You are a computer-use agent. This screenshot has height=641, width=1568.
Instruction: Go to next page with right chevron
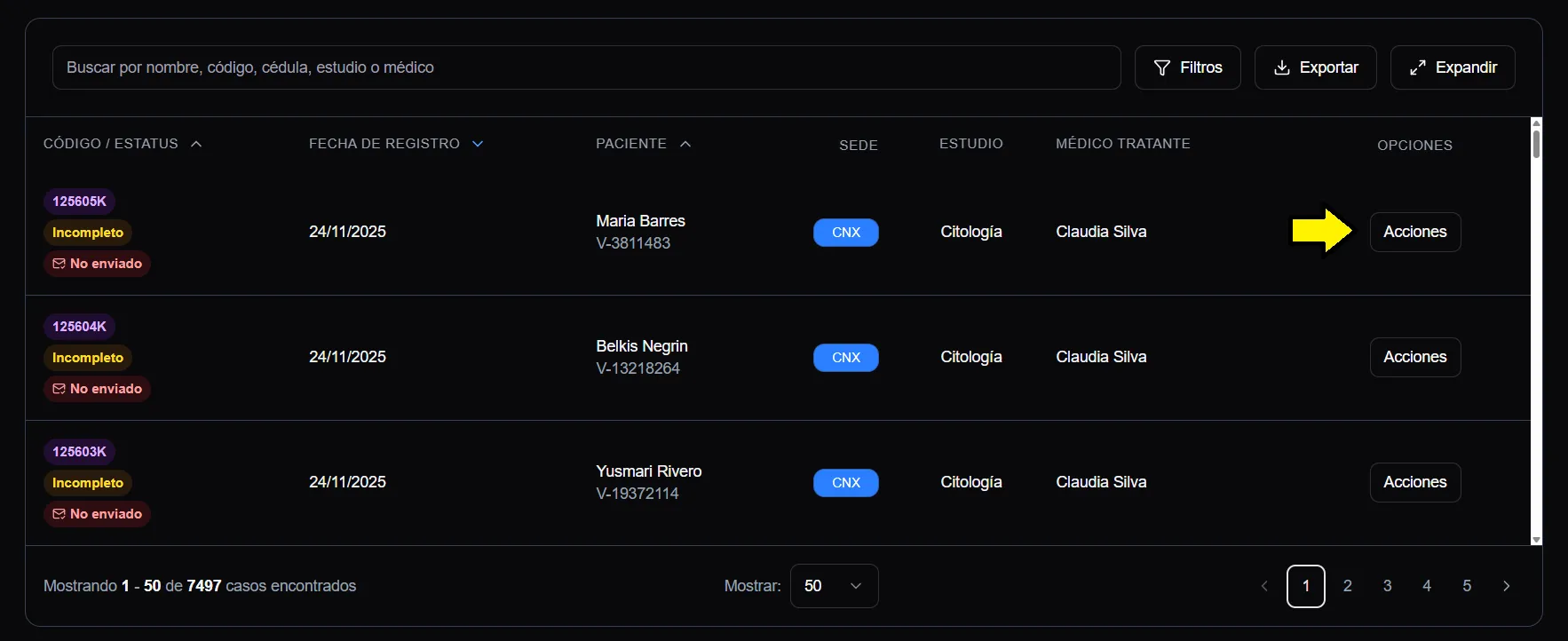pos(1506,586)
